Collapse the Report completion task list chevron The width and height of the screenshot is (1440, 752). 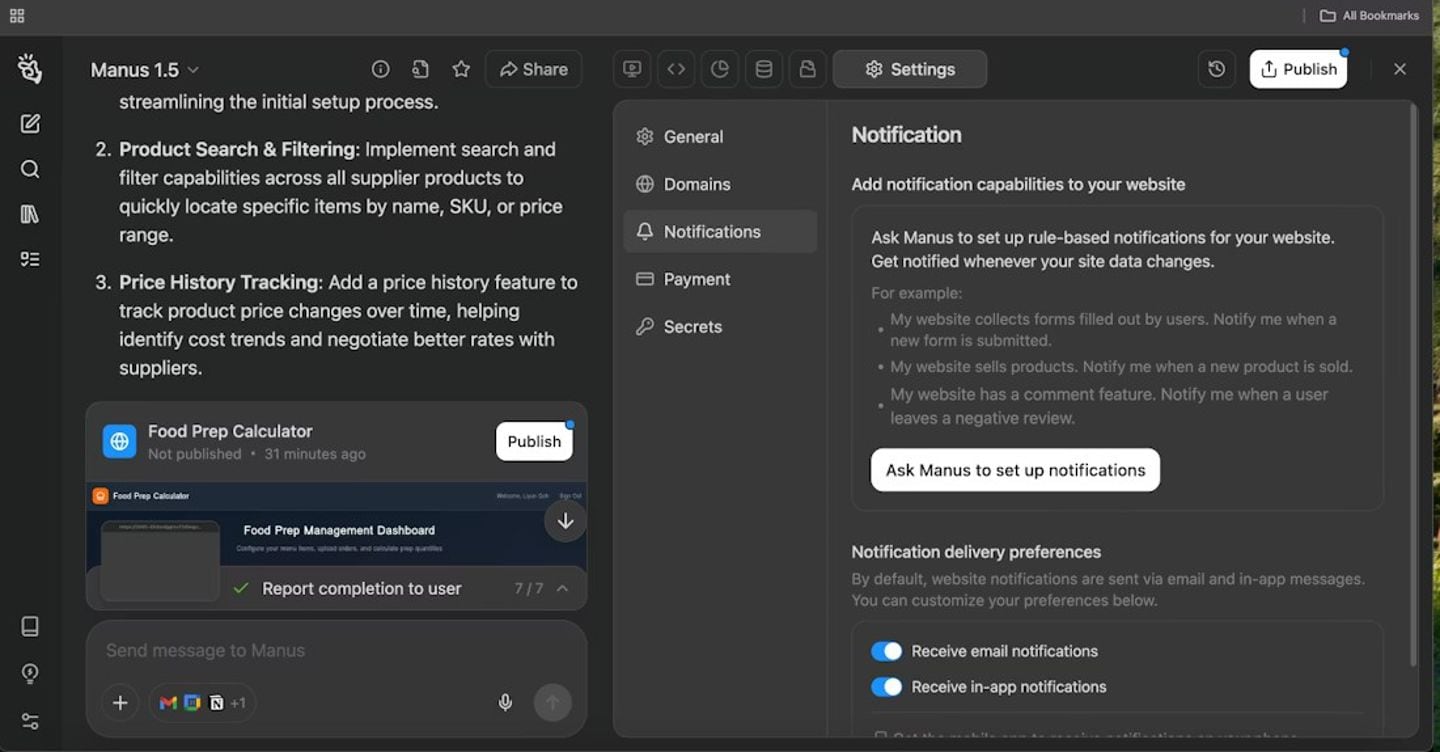562,588
